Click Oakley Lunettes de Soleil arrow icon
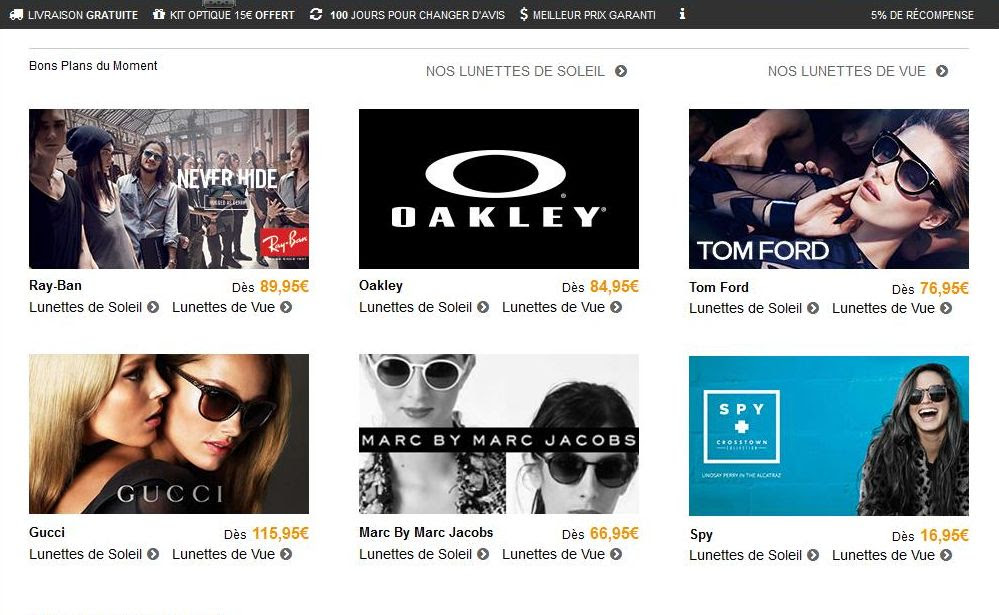 click(x=483, y=307)
